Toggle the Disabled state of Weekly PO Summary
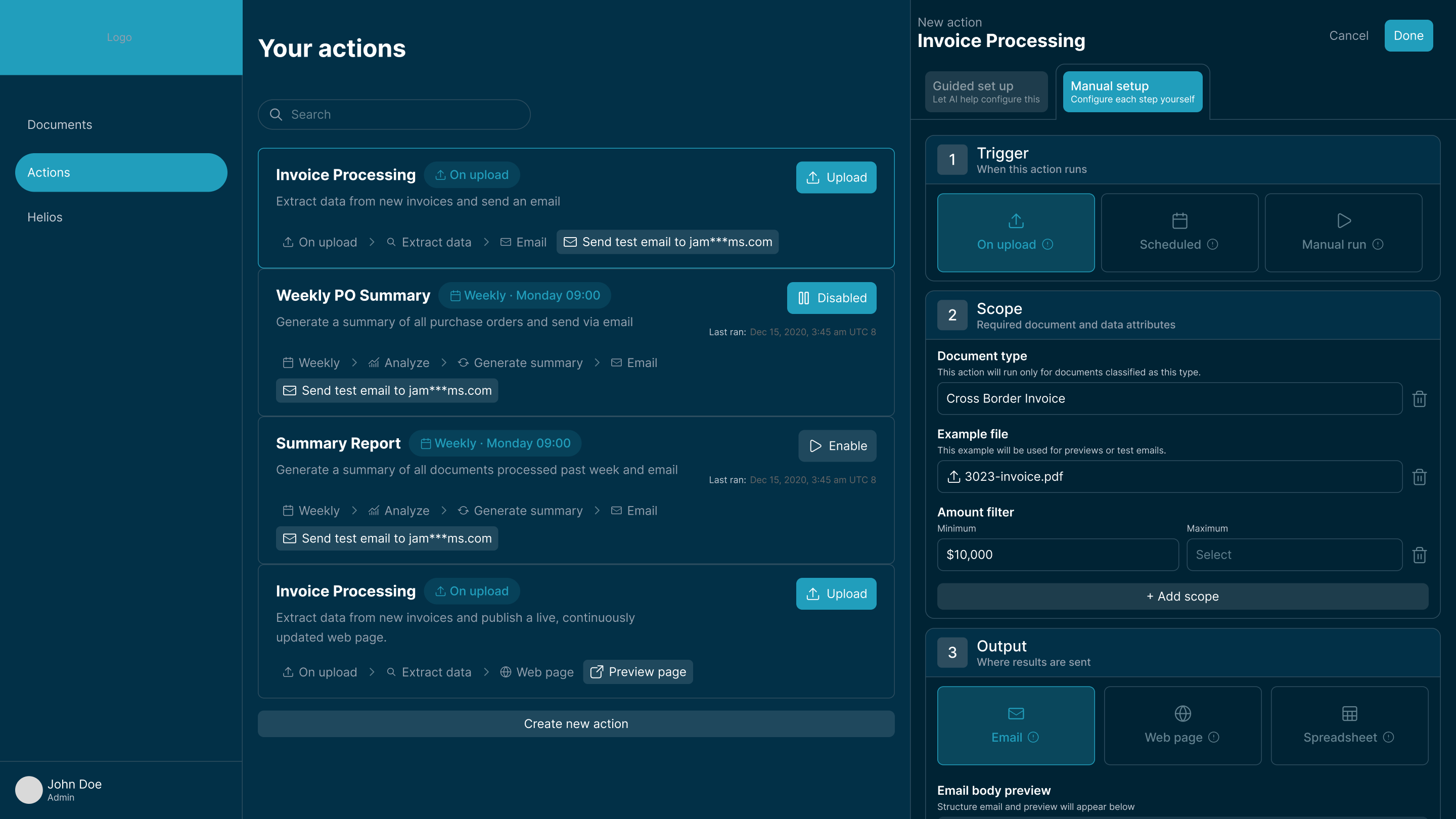This screenshot has width=1456, height=819. pos(832,298)
